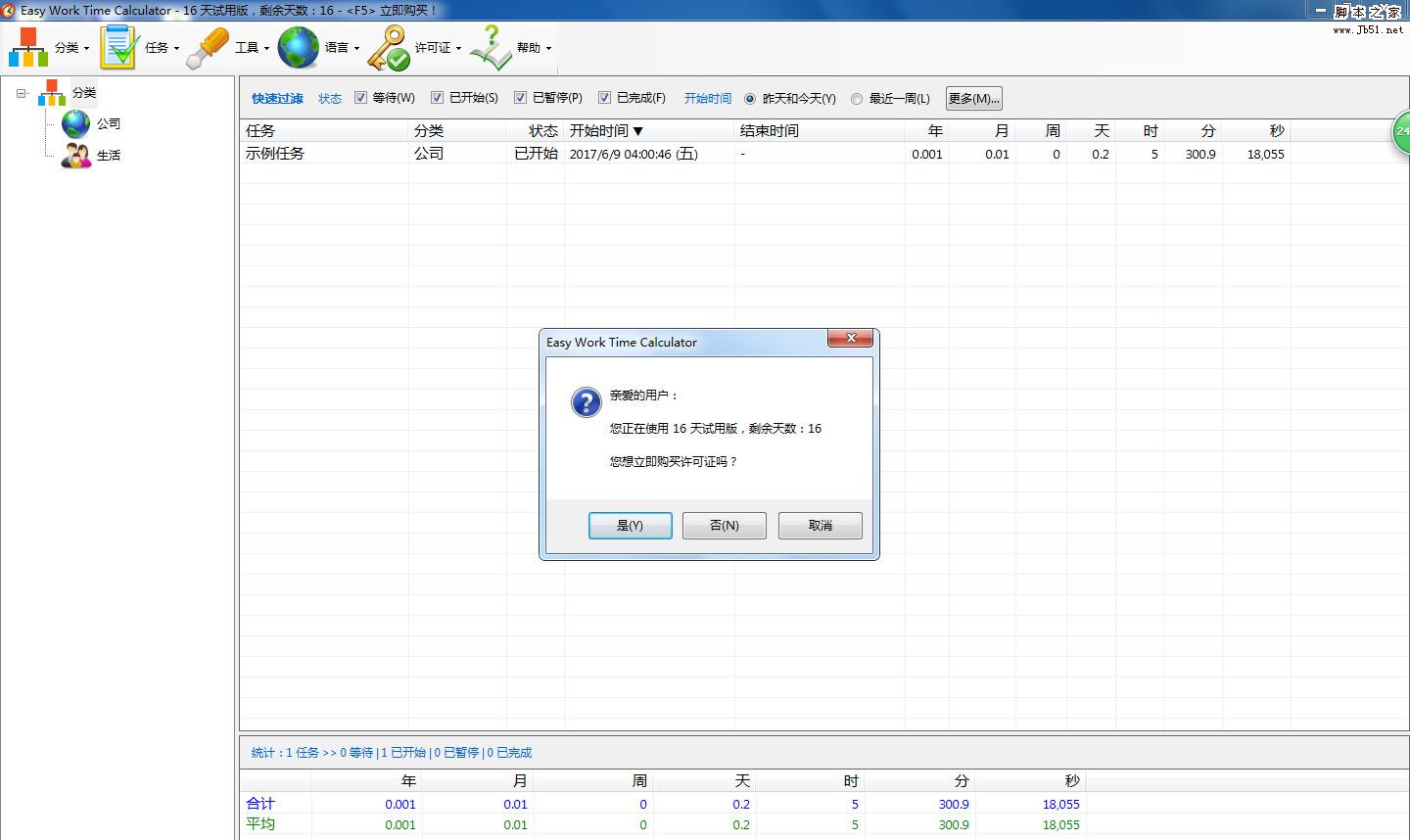Open the 任务 toolbar dropdown arrow

[176, 48]
